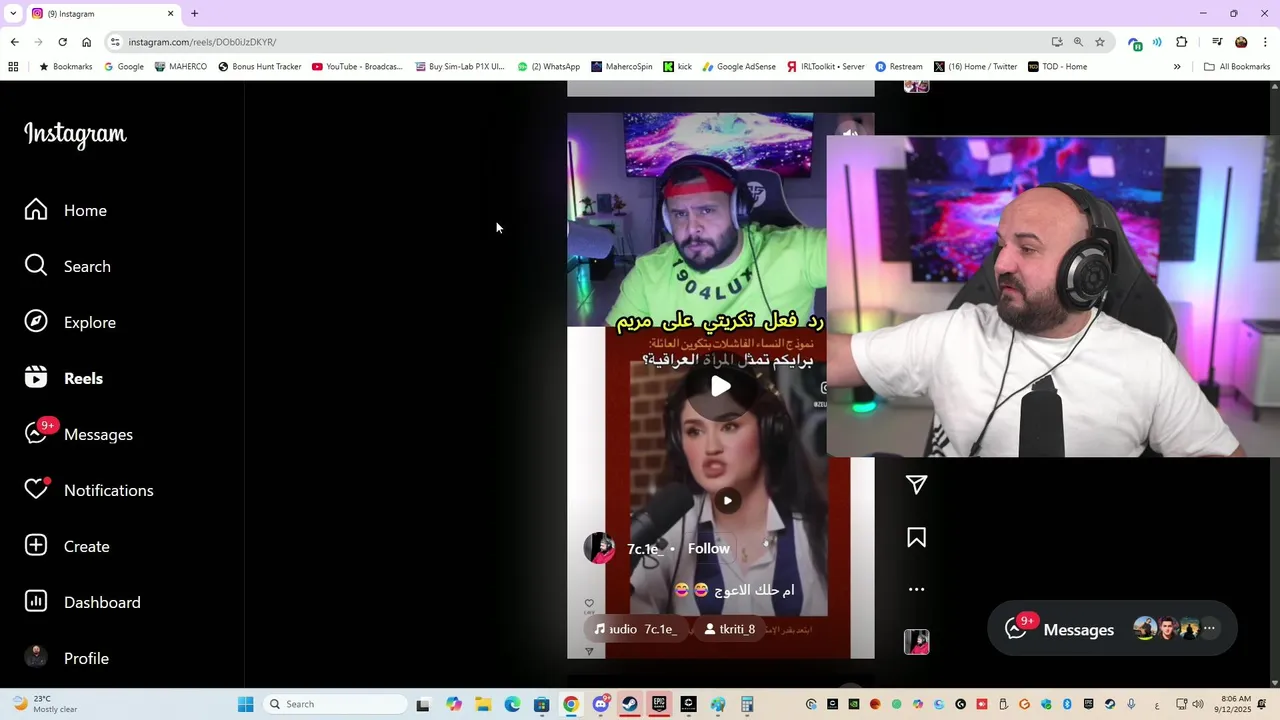Open a new browser tab
Screen dimensions: 1280x720
(194, 13)
